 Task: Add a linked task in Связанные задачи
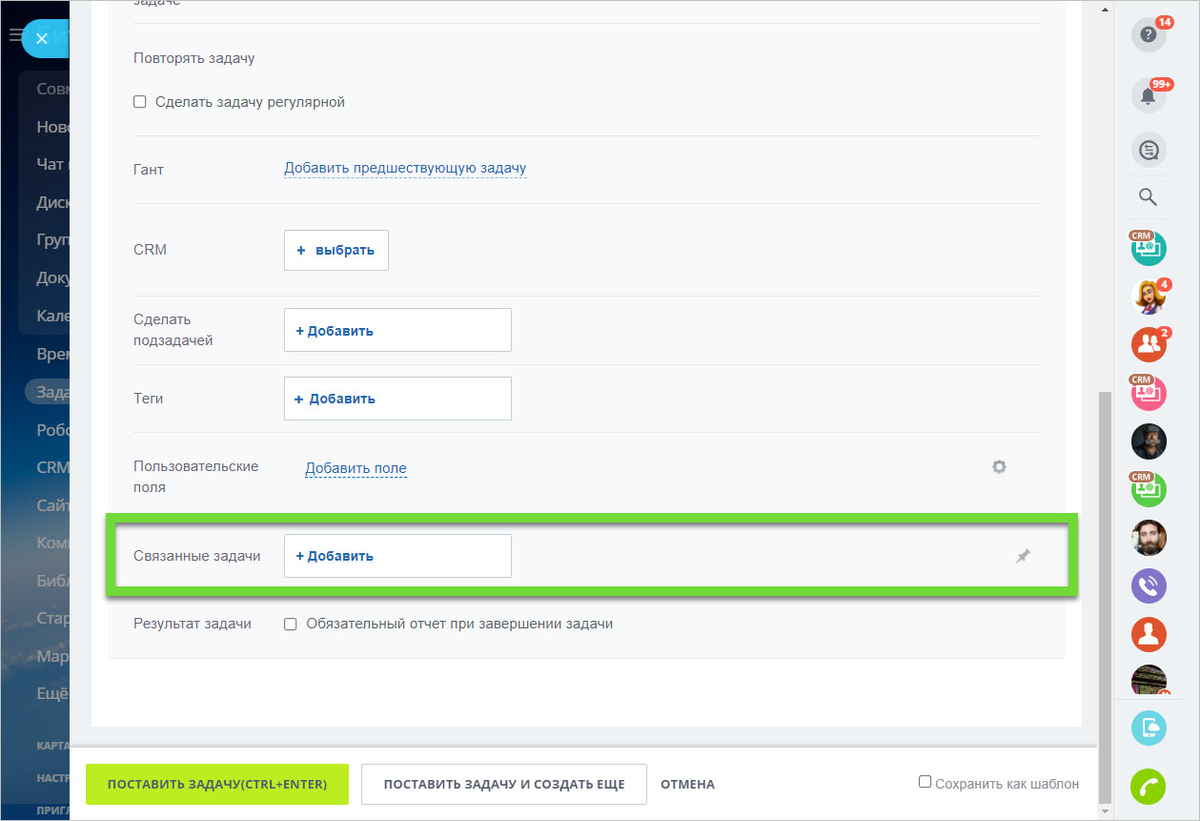point(398,556)
